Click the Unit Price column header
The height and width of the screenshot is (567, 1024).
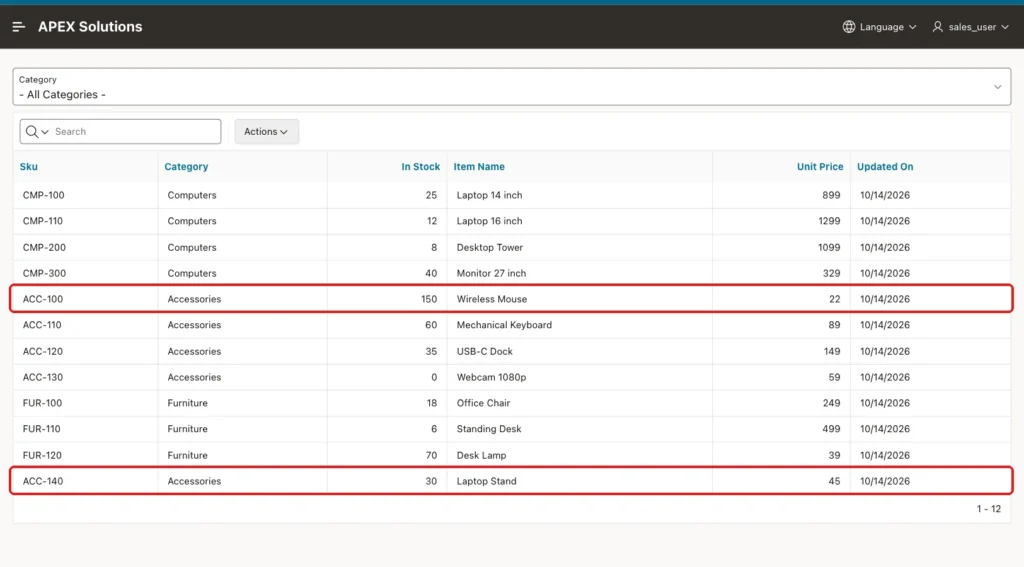820,167
